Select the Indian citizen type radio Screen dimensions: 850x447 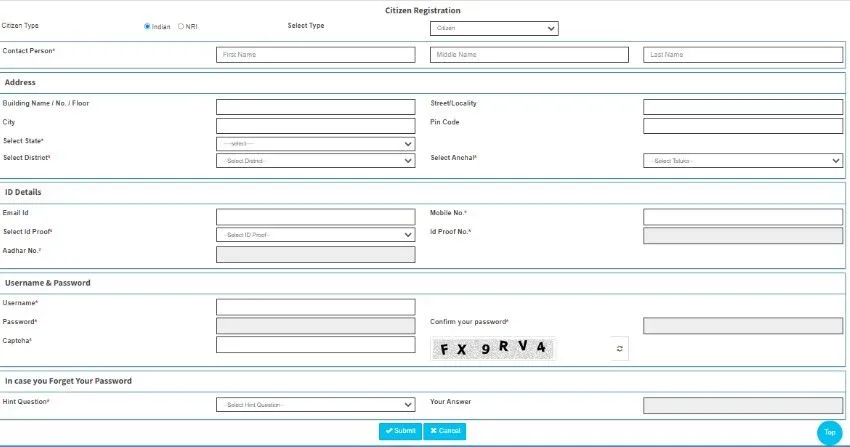pyautogui.click(x=148, y=26)
